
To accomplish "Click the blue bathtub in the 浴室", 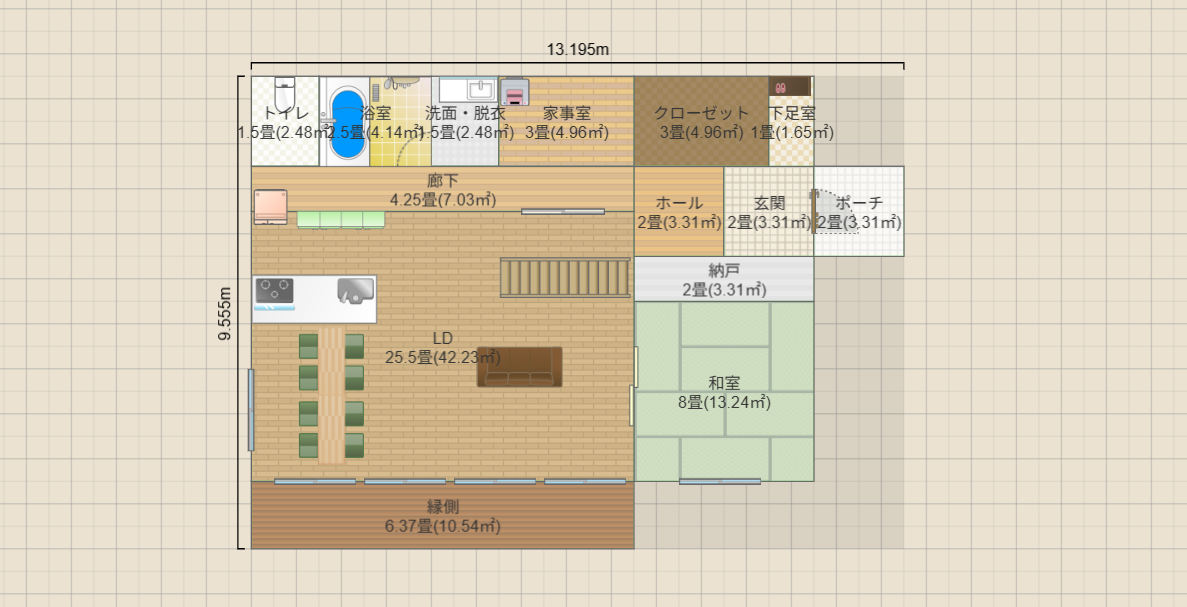I will tap(347, 123).
